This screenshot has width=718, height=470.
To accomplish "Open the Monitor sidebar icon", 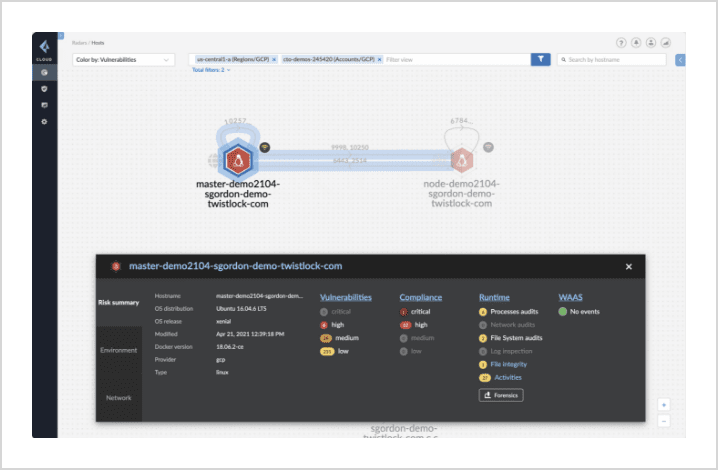I will point(44,105).
